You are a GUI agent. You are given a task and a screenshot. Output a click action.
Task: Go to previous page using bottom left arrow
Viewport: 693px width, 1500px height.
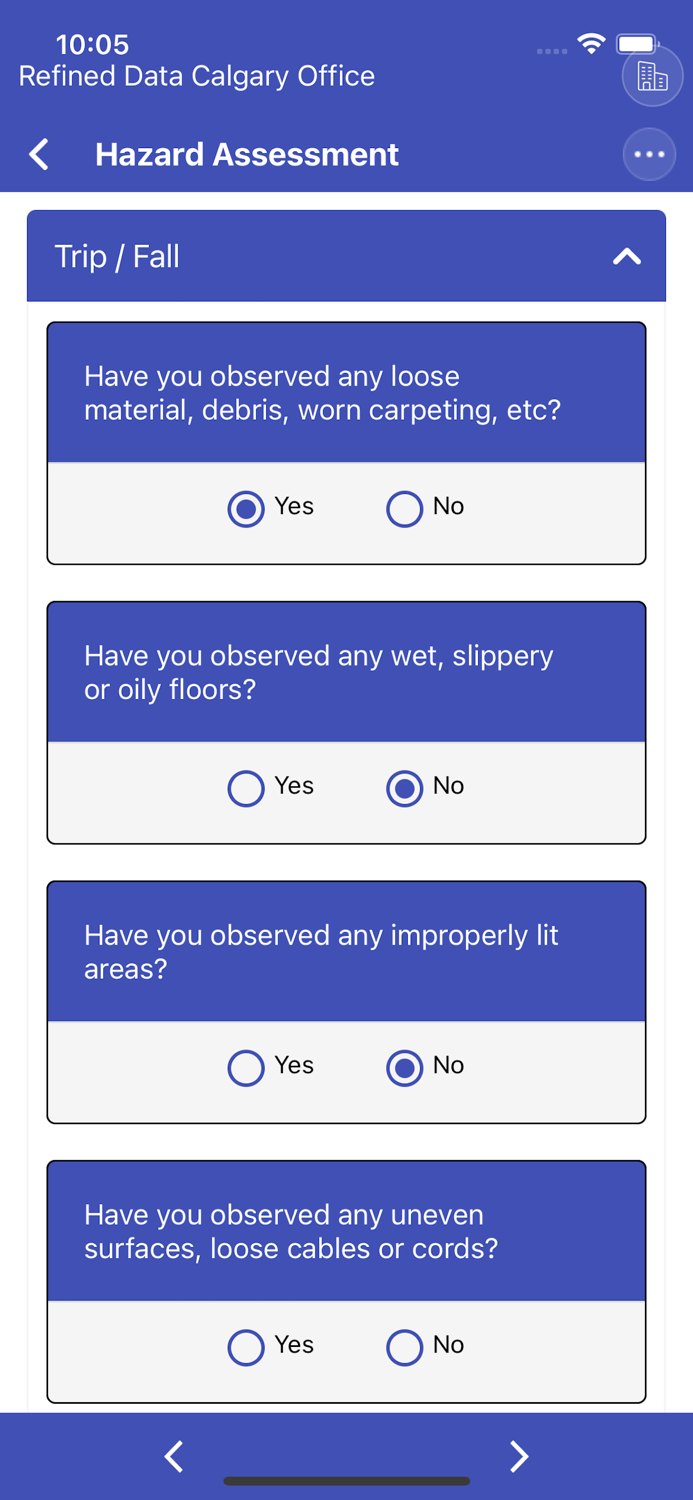pos(174,1456)
